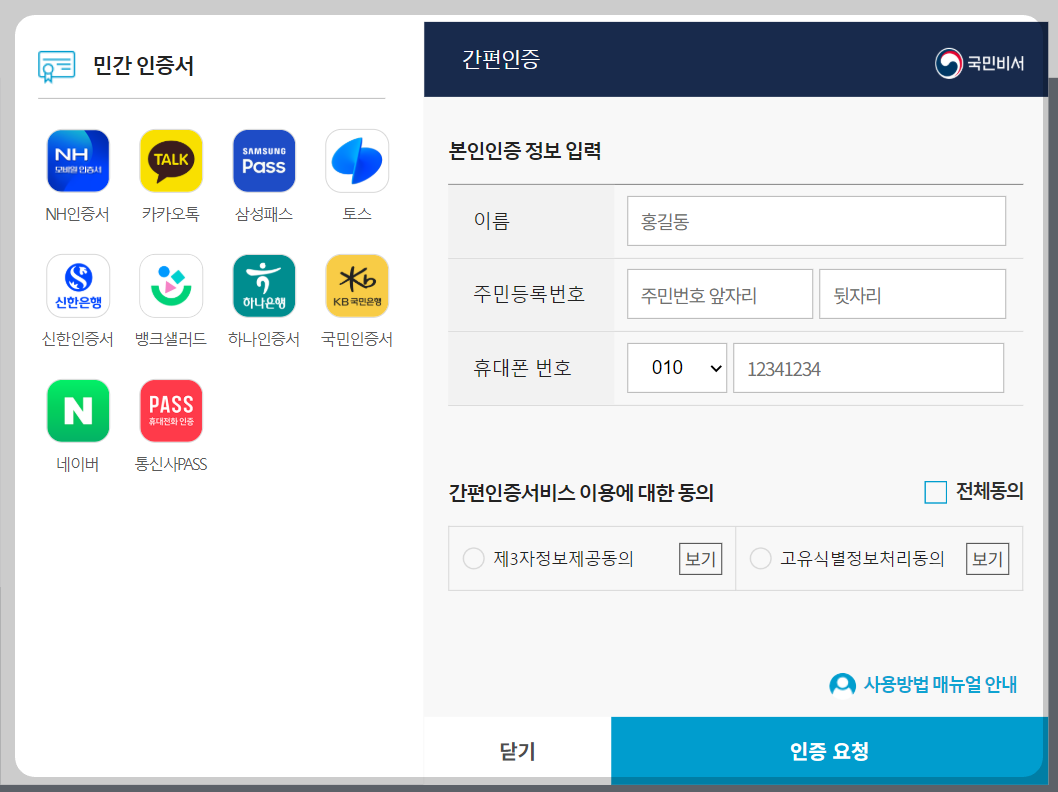Click the phone number field showing 12341234

click(868, 368)
